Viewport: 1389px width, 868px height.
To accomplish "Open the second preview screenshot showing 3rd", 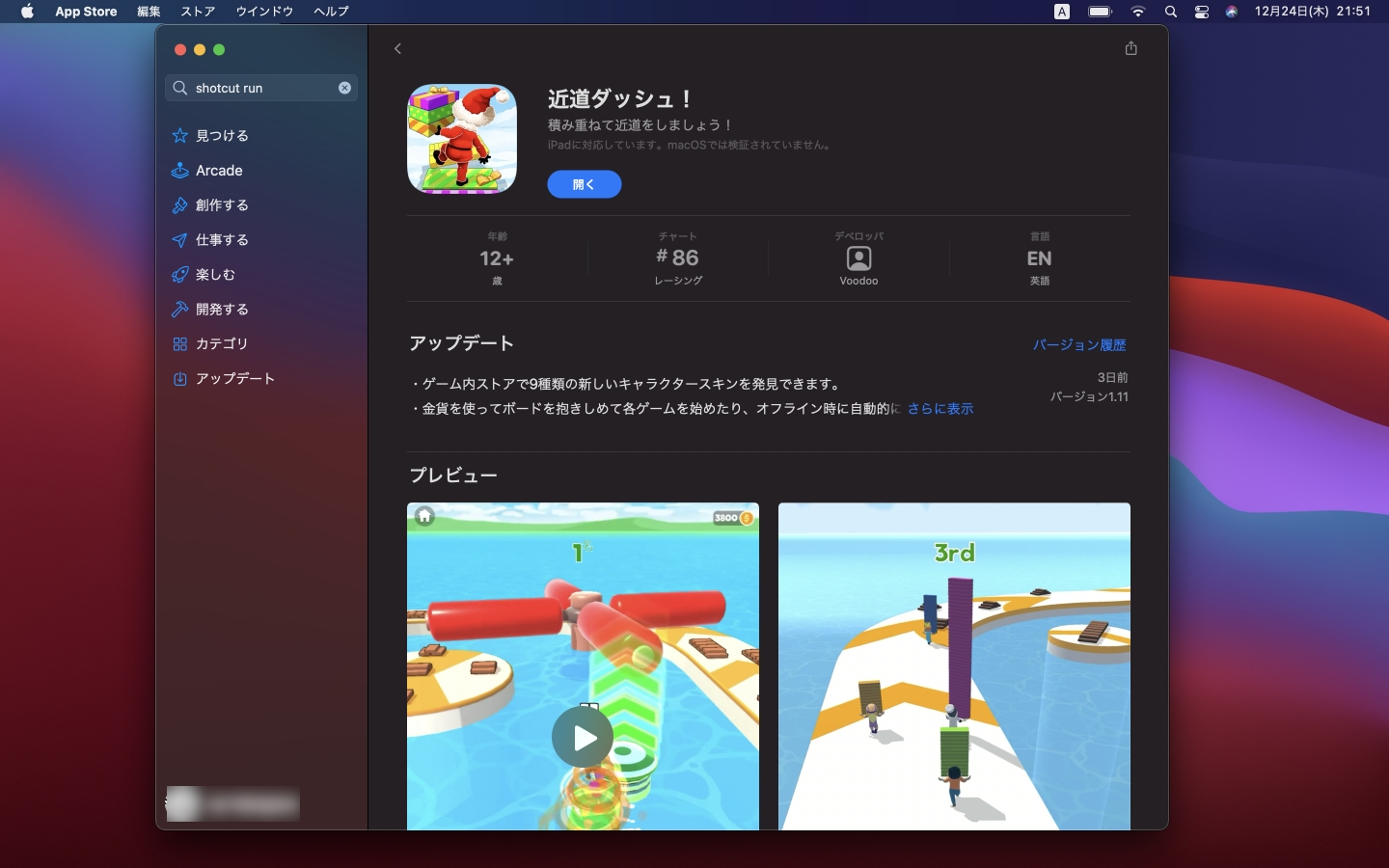I will (x=954, y=666).
